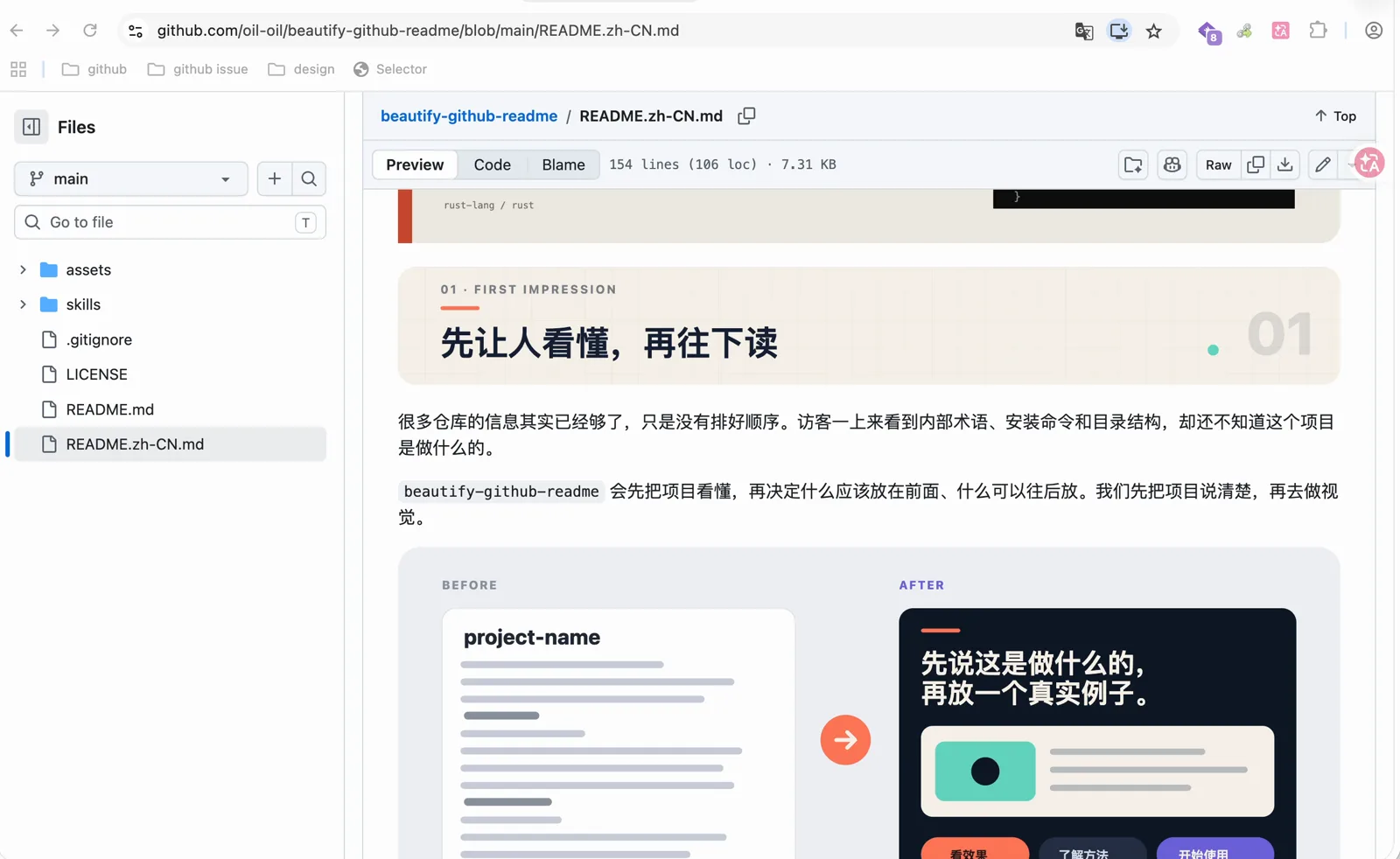Image resolution: width=1400 pixels, height=859 pixels.
Task: Switch to the Preview tab
Action: click(x=415, y=164)
